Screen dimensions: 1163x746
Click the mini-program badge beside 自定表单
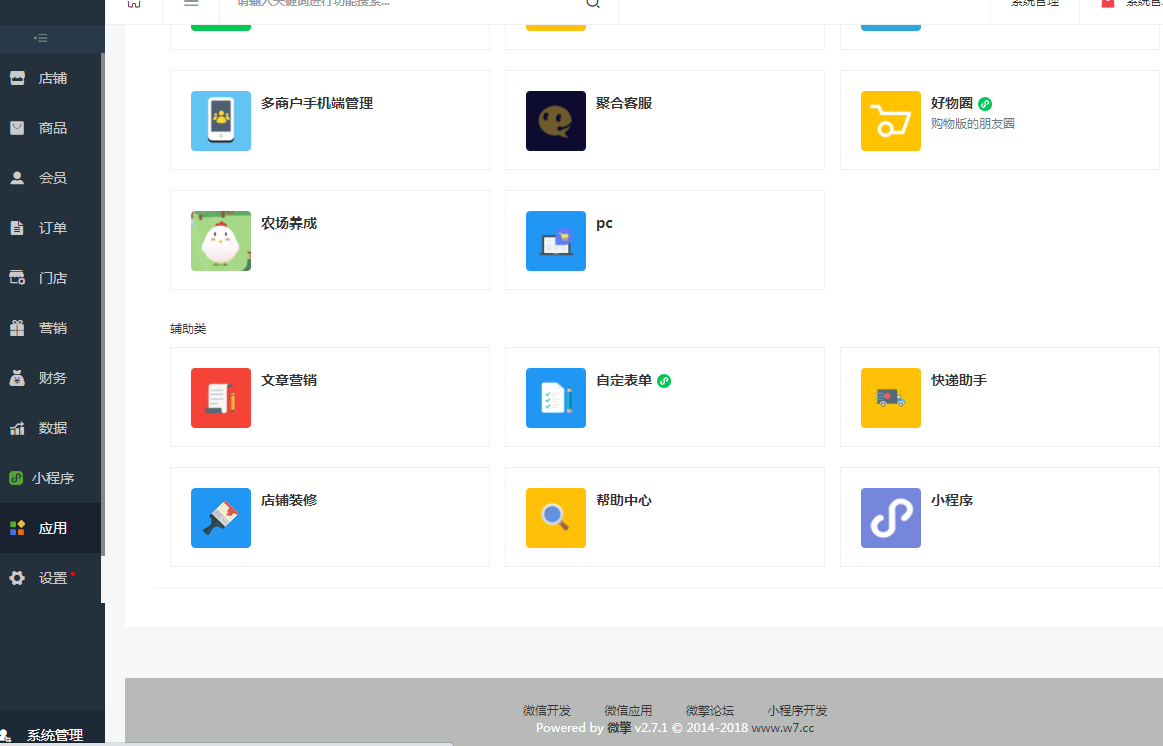(x=664, y=381)
